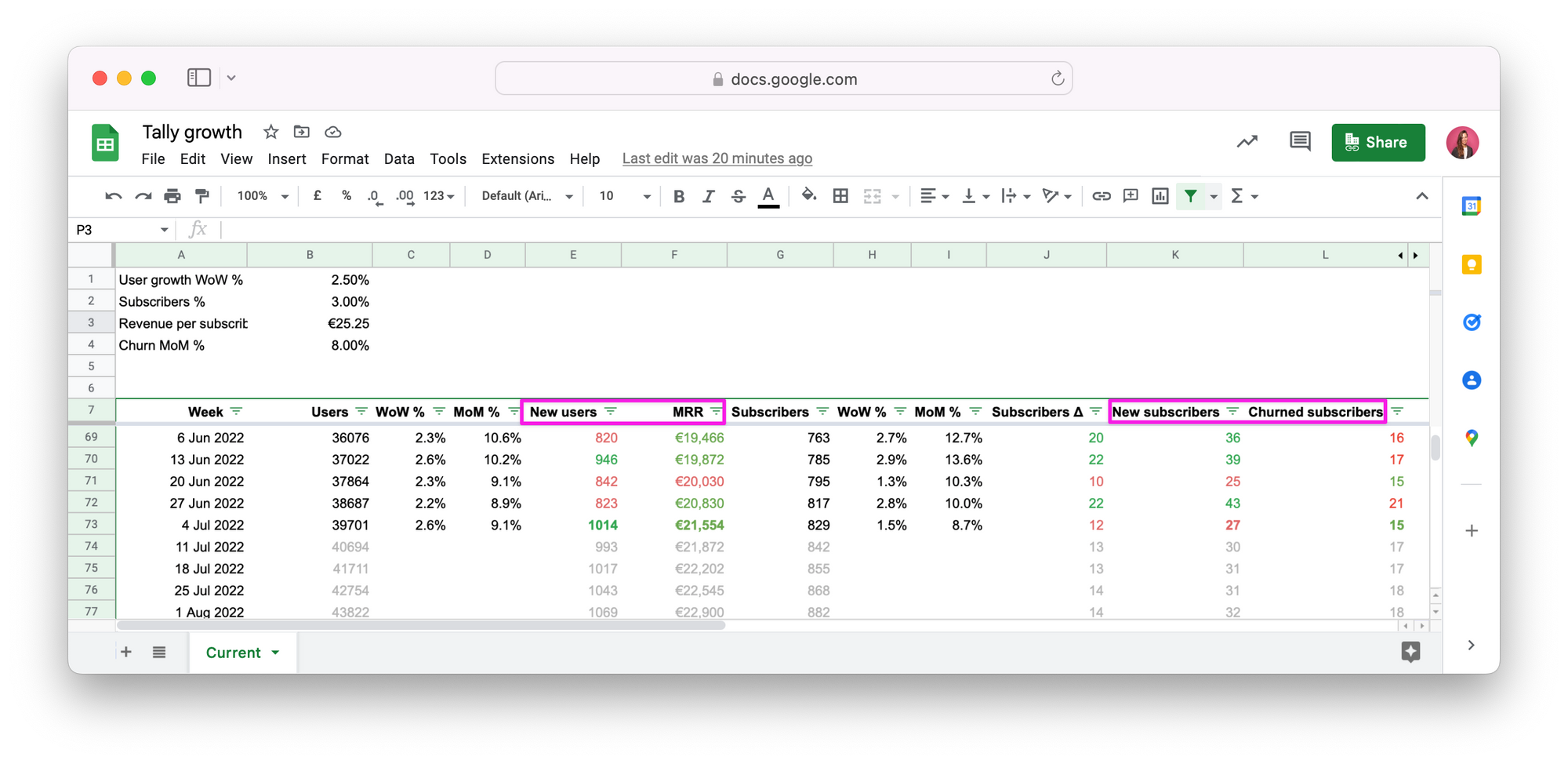Image resolution: width=1568 pixels, height=764 pixels.
Task: Open comment history icon
Action: (x=1300, y=142)
